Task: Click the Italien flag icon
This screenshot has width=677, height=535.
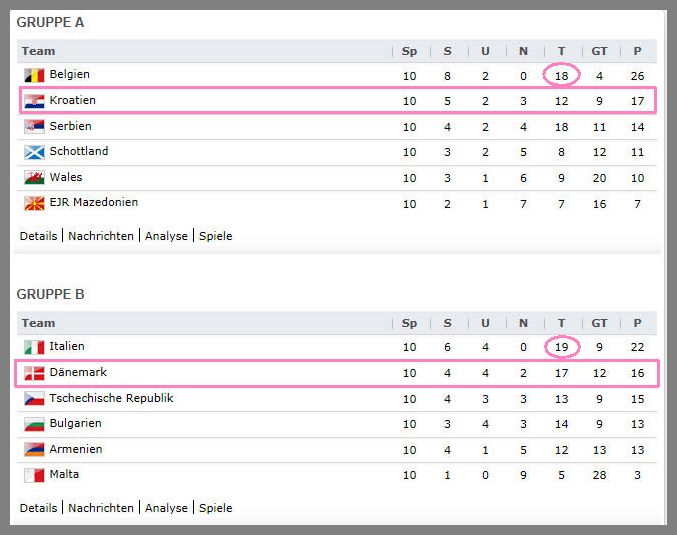Action: pos(34,347)
